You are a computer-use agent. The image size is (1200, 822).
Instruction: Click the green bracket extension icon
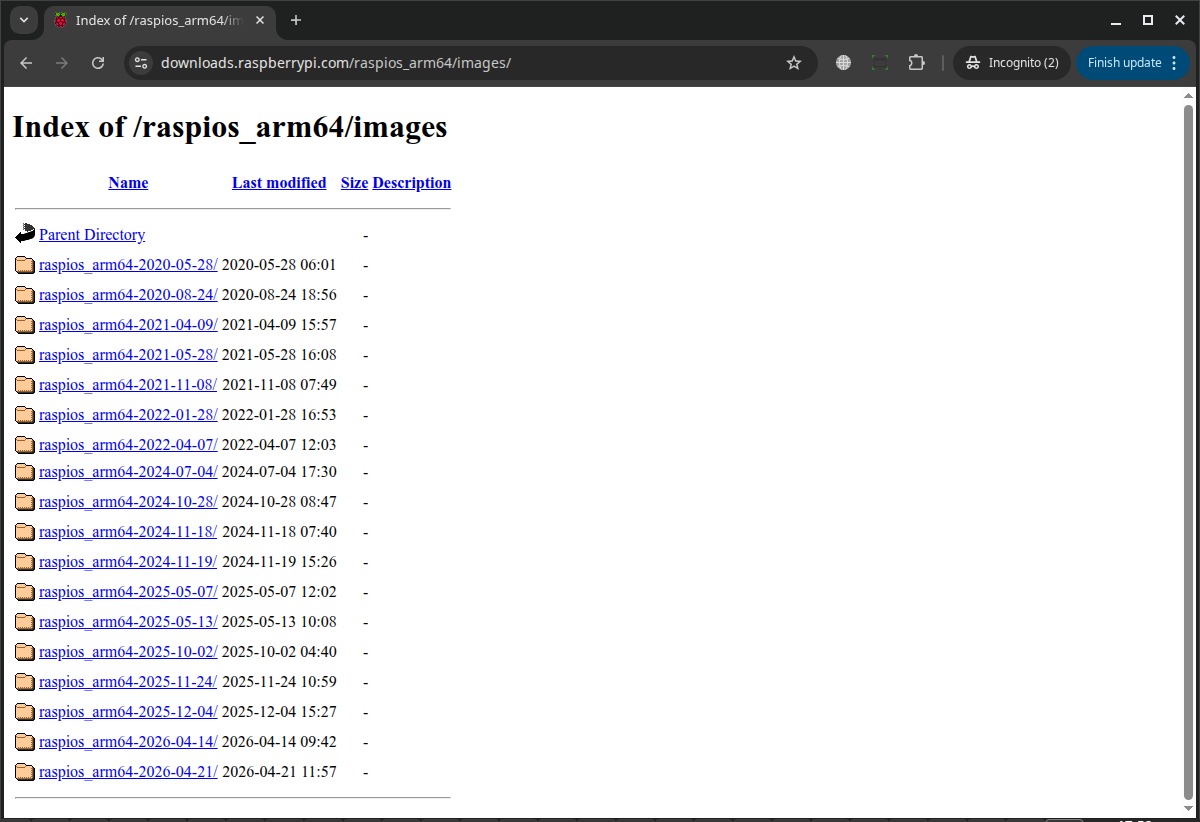pyautogui.click(x=880, y=63)
